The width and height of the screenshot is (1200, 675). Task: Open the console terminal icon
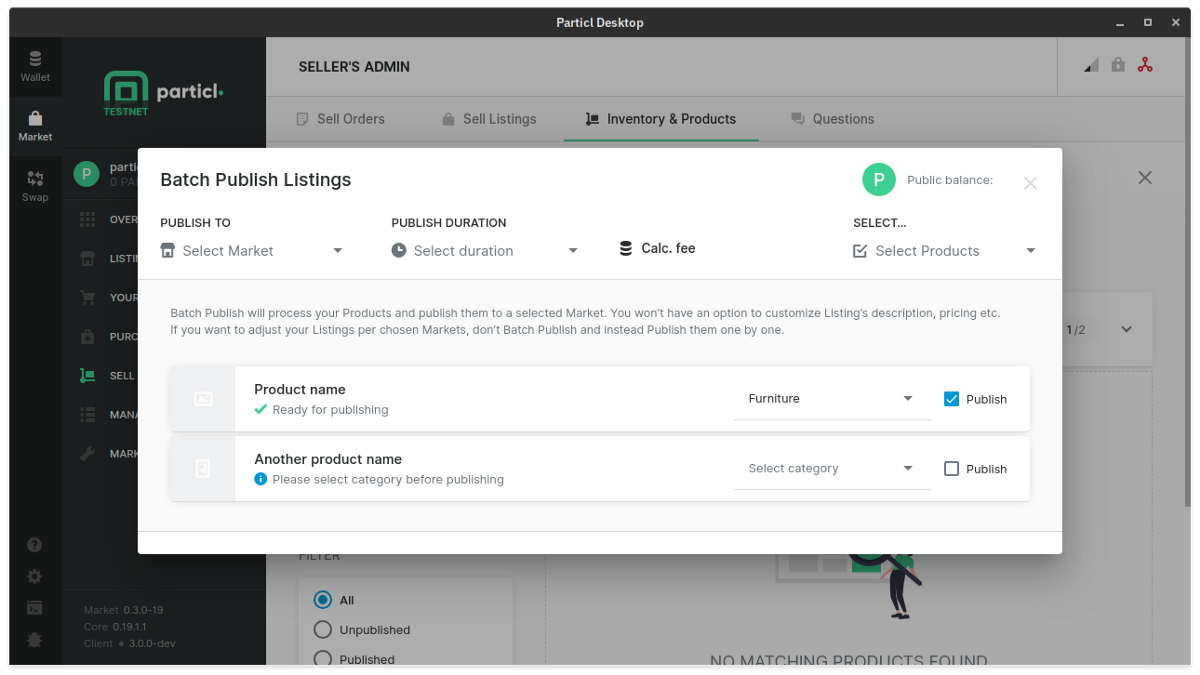tap(35, 607)
